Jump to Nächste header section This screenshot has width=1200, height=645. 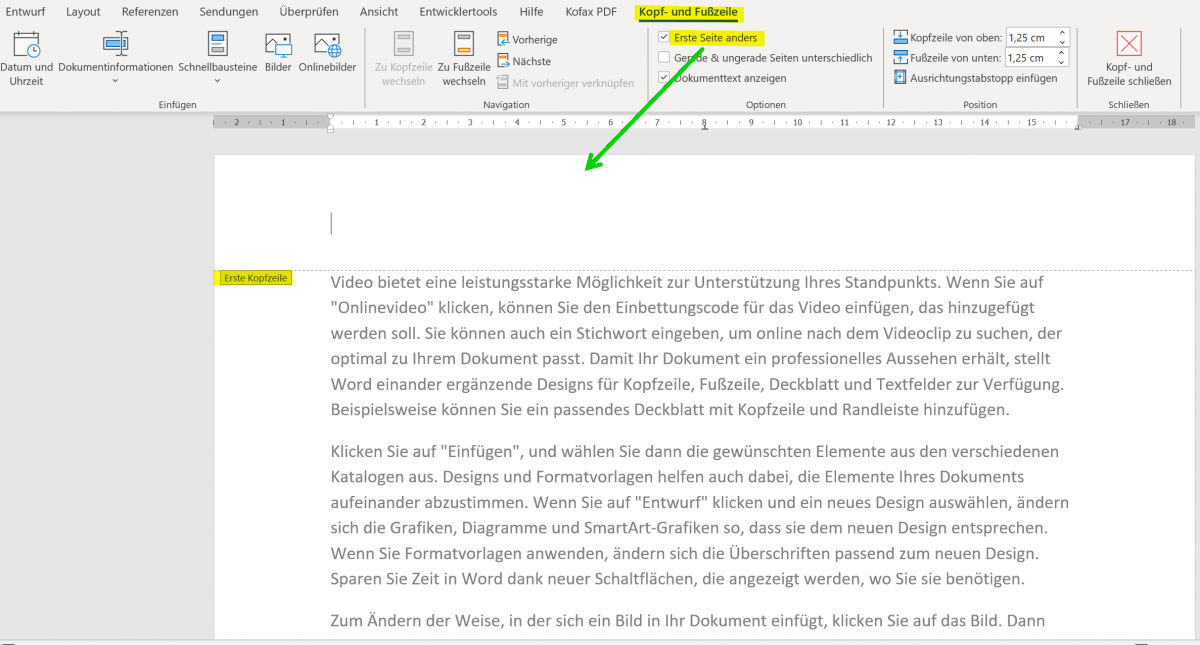tap(524, 61)
